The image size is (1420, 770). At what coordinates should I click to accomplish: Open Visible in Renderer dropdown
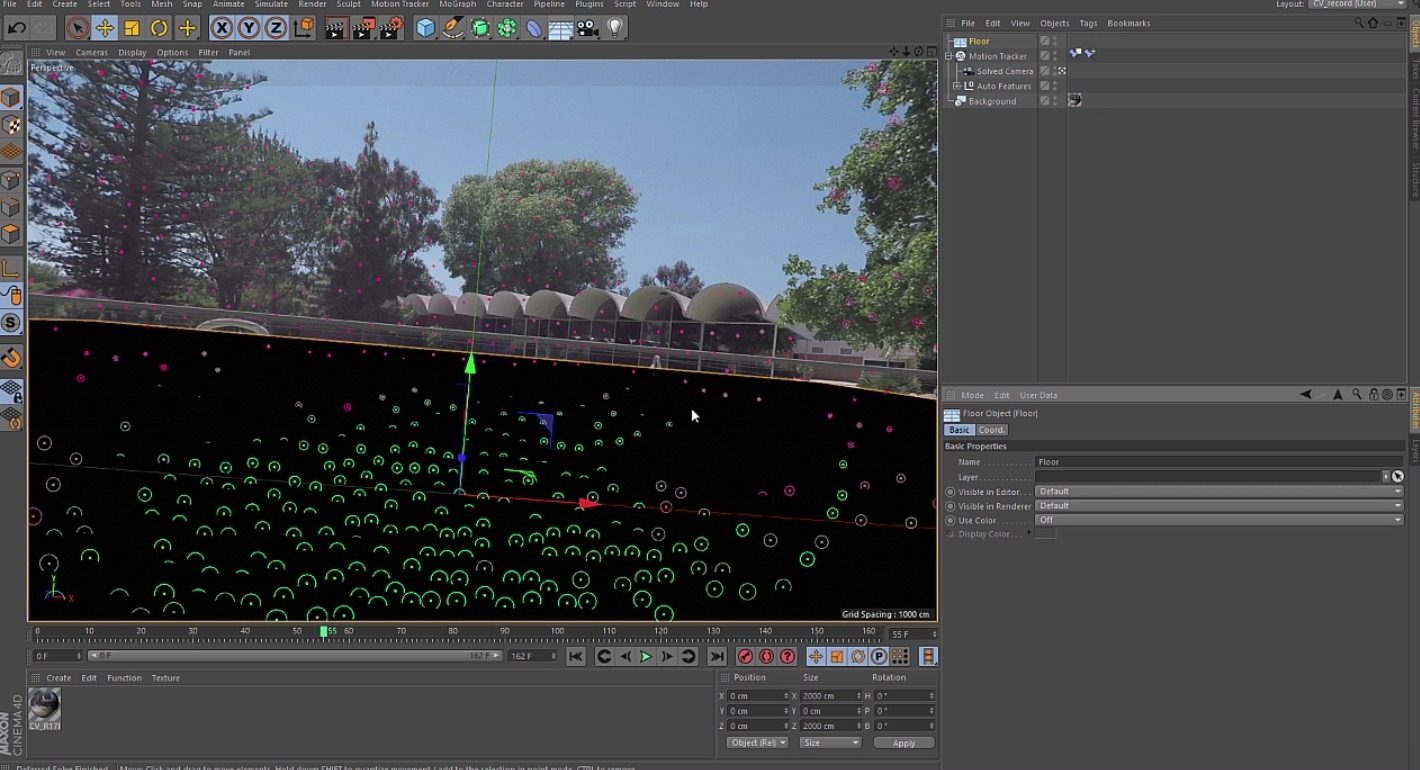[x=1220, y=505]
